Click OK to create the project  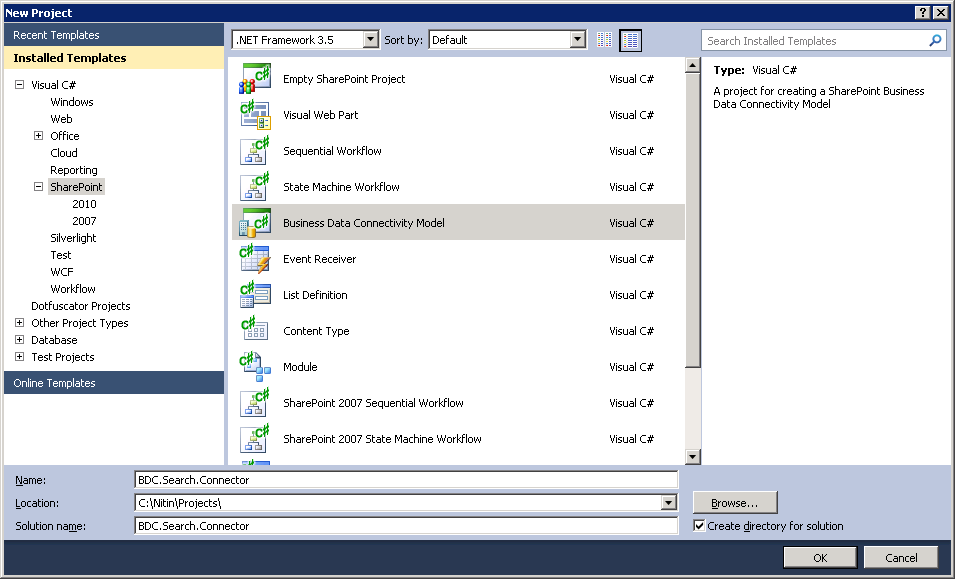820,557
